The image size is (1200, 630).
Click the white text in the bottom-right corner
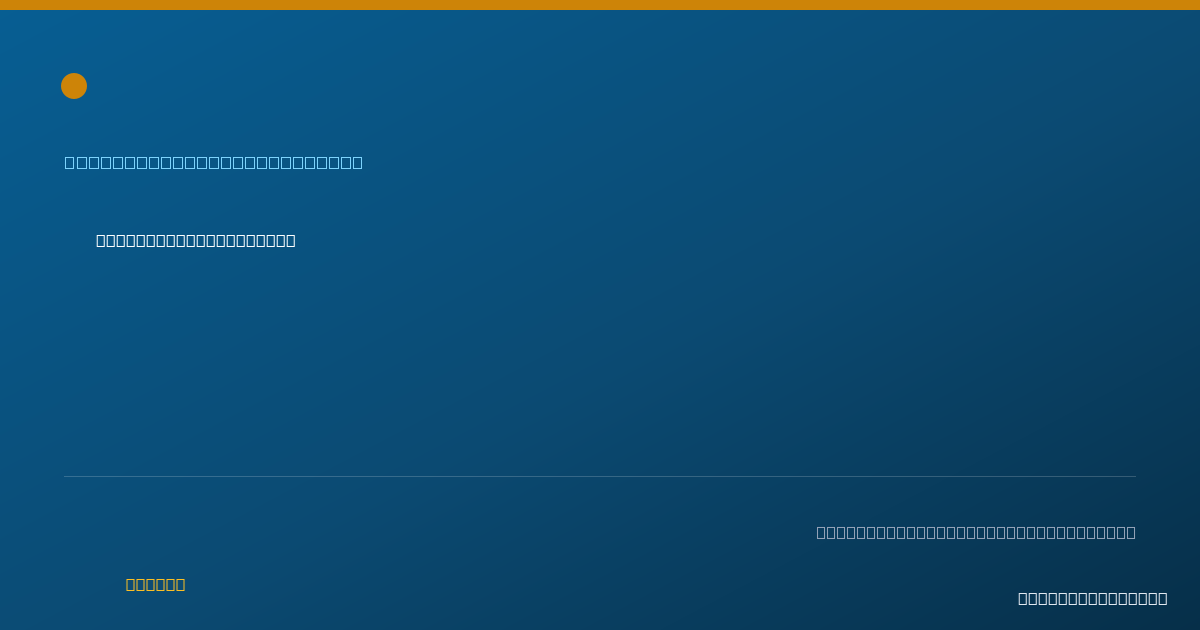coord(1093,598)
